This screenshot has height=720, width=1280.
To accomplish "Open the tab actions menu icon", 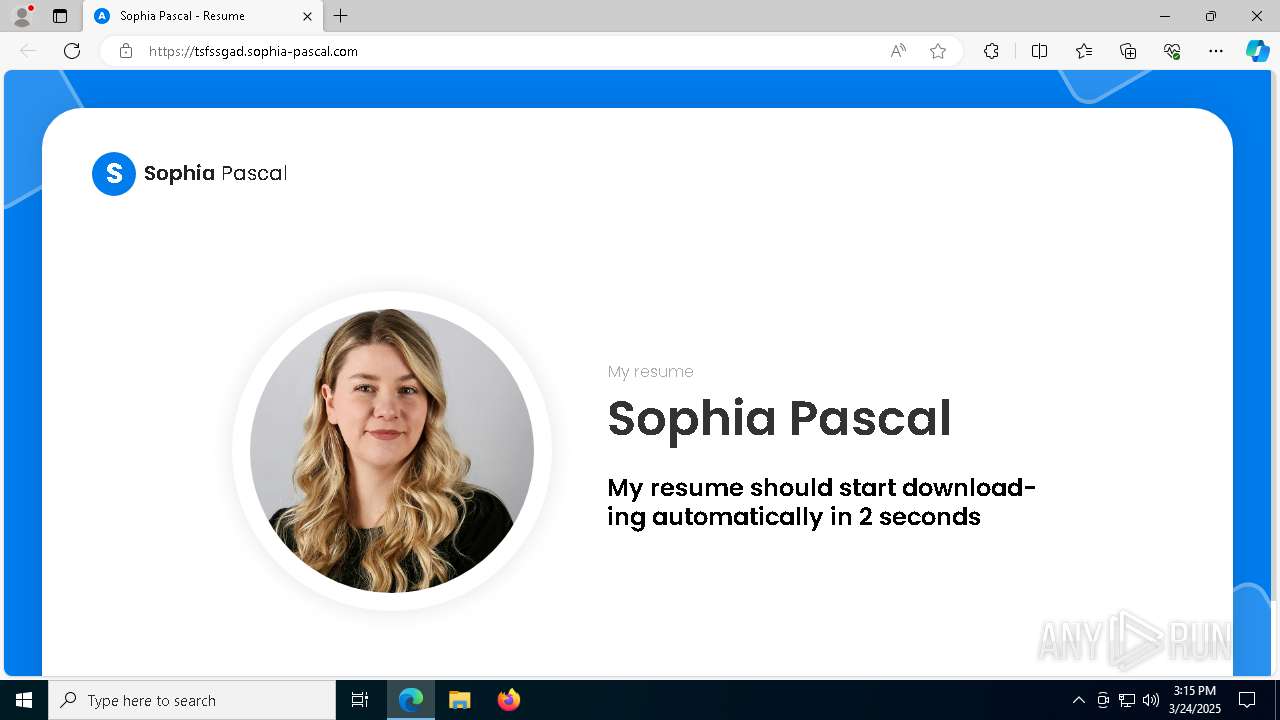I will (60, 16).
